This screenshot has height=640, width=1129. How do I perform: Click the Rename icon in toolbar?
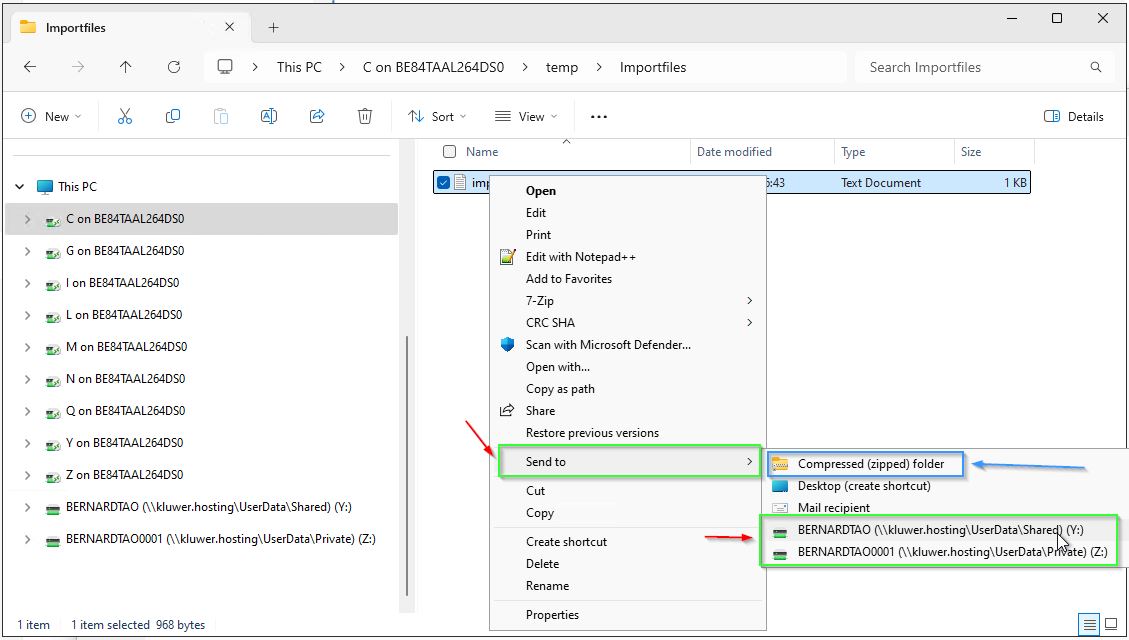[269, 116]
